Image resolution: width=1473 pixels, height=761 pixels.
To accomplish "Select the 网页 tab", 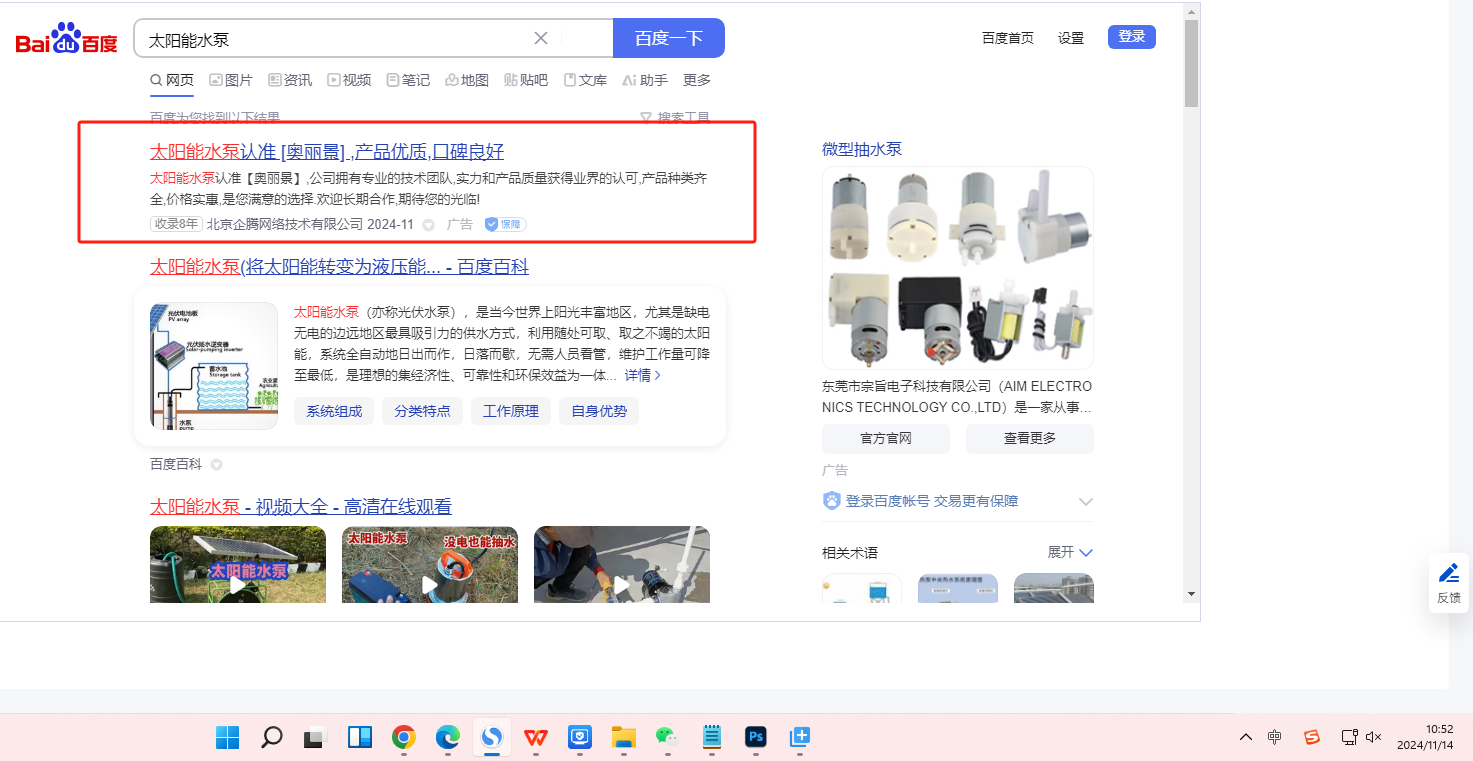I will tap(172, 80).
